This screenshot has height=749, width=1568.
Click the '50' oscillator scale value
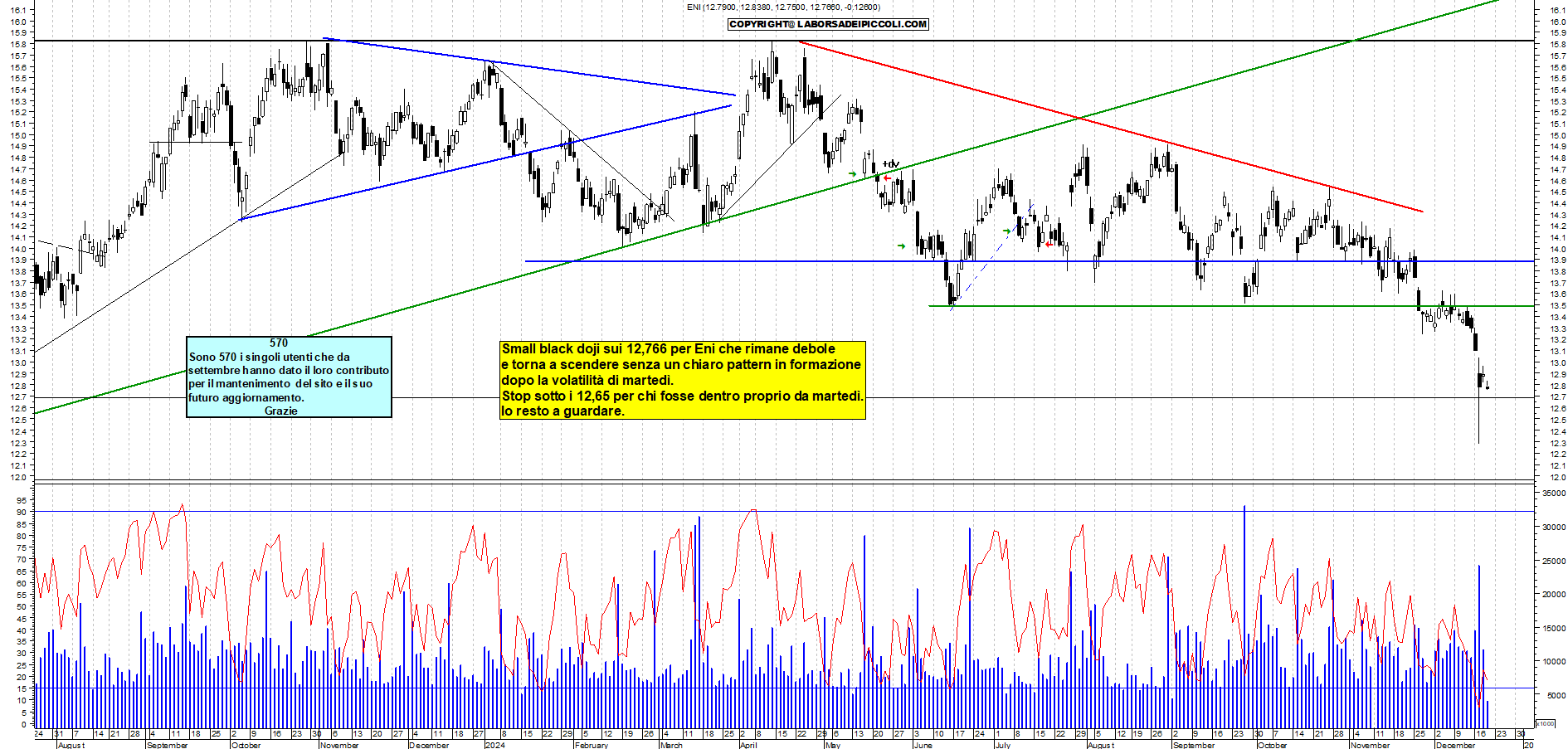[22, 607]
